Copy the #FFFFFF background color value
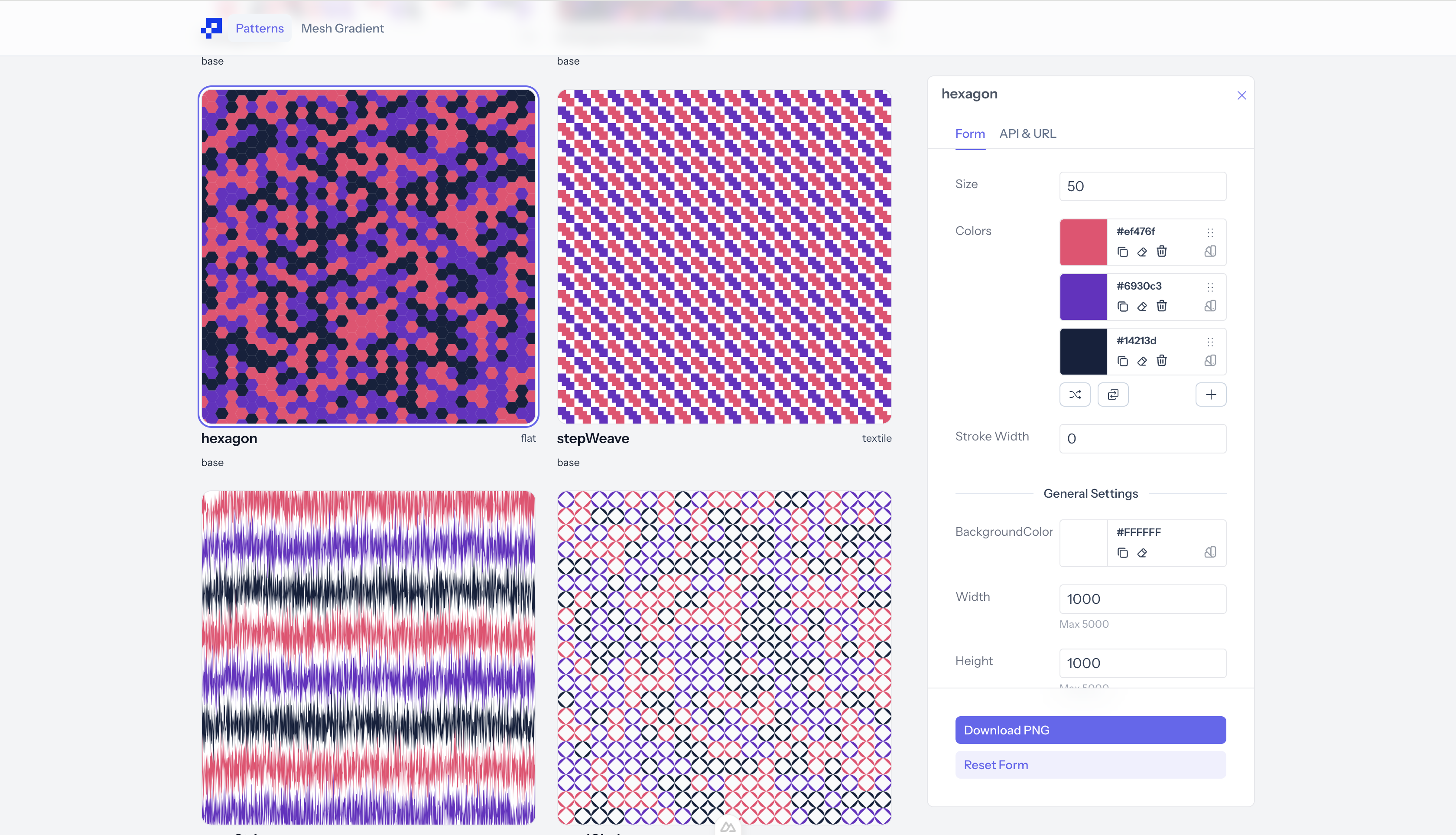The width and height of the screenshot is (1456, 835). [1122, 553]
